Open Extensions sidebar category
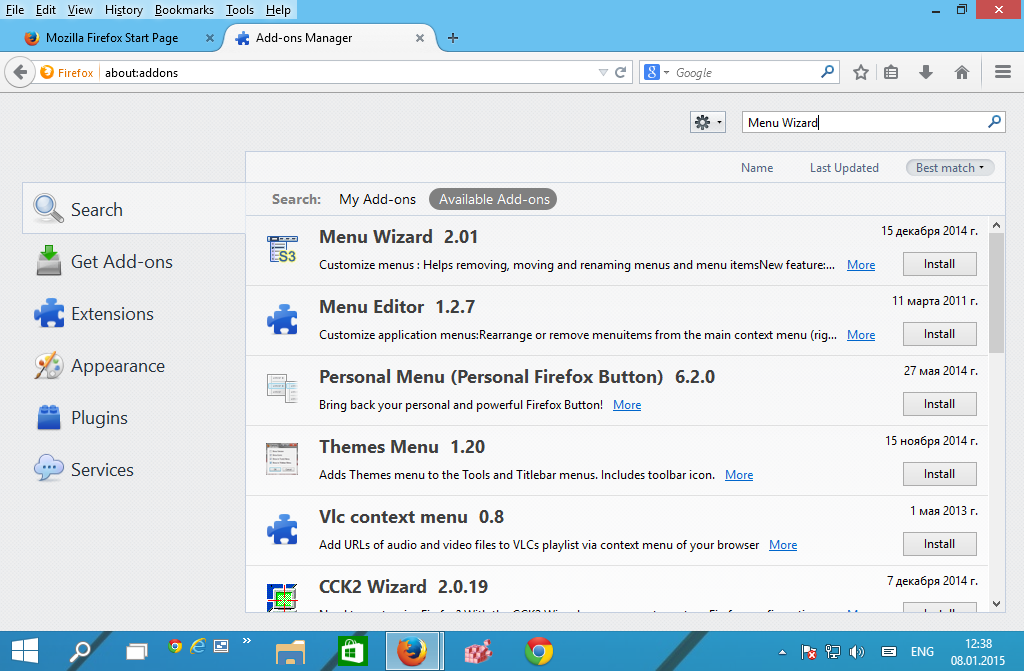Screen dimensions: 1024x671 (134, 314)
